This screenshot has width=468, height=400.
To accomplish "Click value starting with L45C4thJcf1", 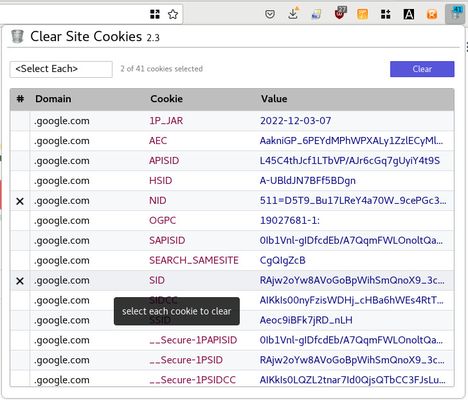I will click(x=350, y=161).
